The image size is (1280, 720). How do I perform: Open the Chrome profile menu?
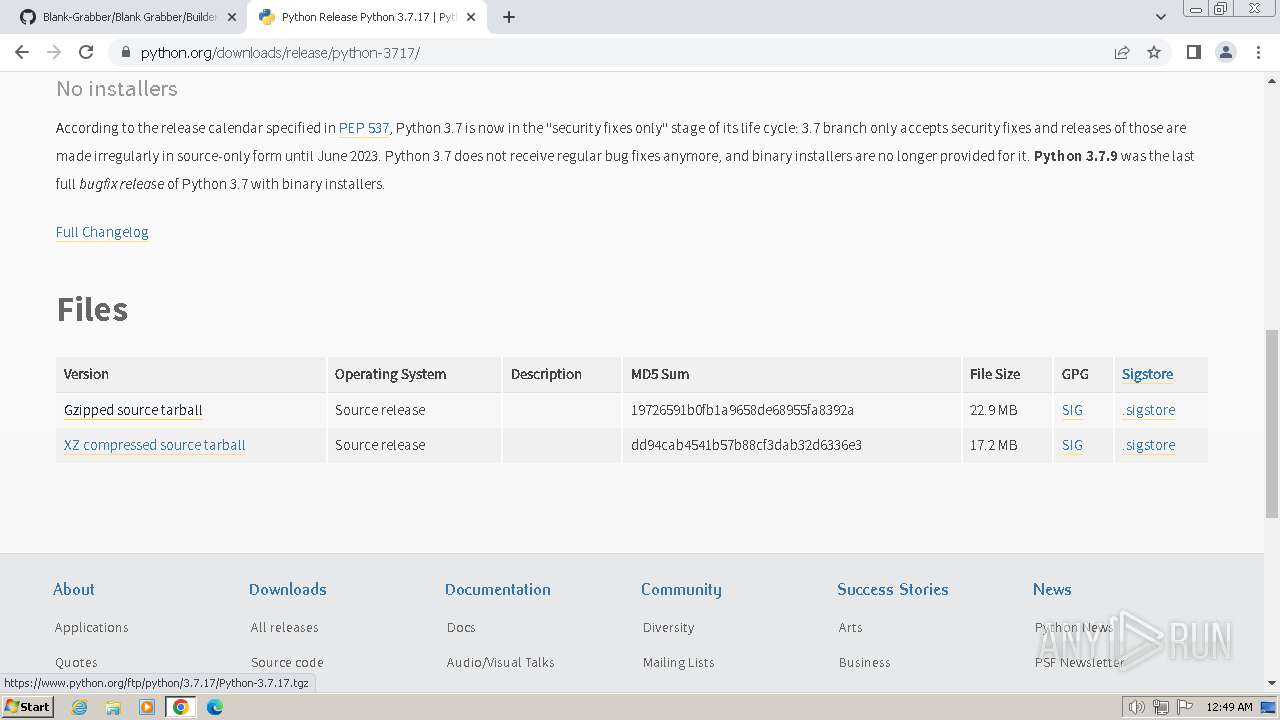pos(1225,52)
